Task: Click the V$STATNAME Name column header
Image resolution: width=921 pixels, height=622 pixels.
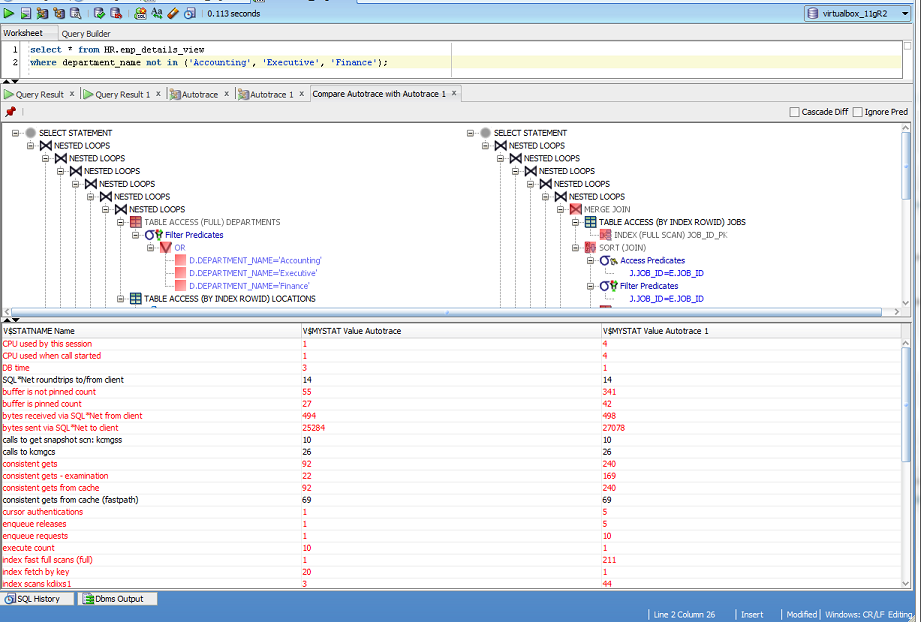Action: pos(152,331)
